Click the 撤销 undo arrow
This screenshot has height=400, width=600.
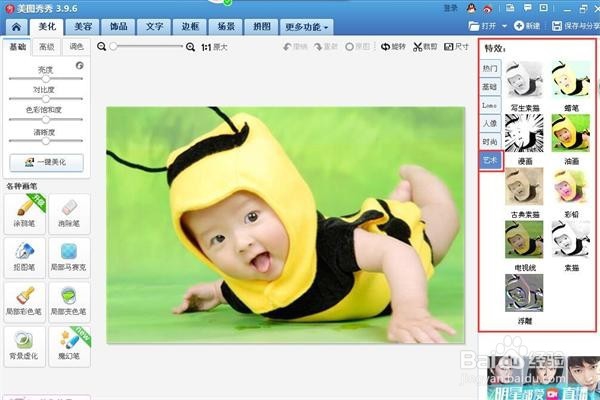295,47
